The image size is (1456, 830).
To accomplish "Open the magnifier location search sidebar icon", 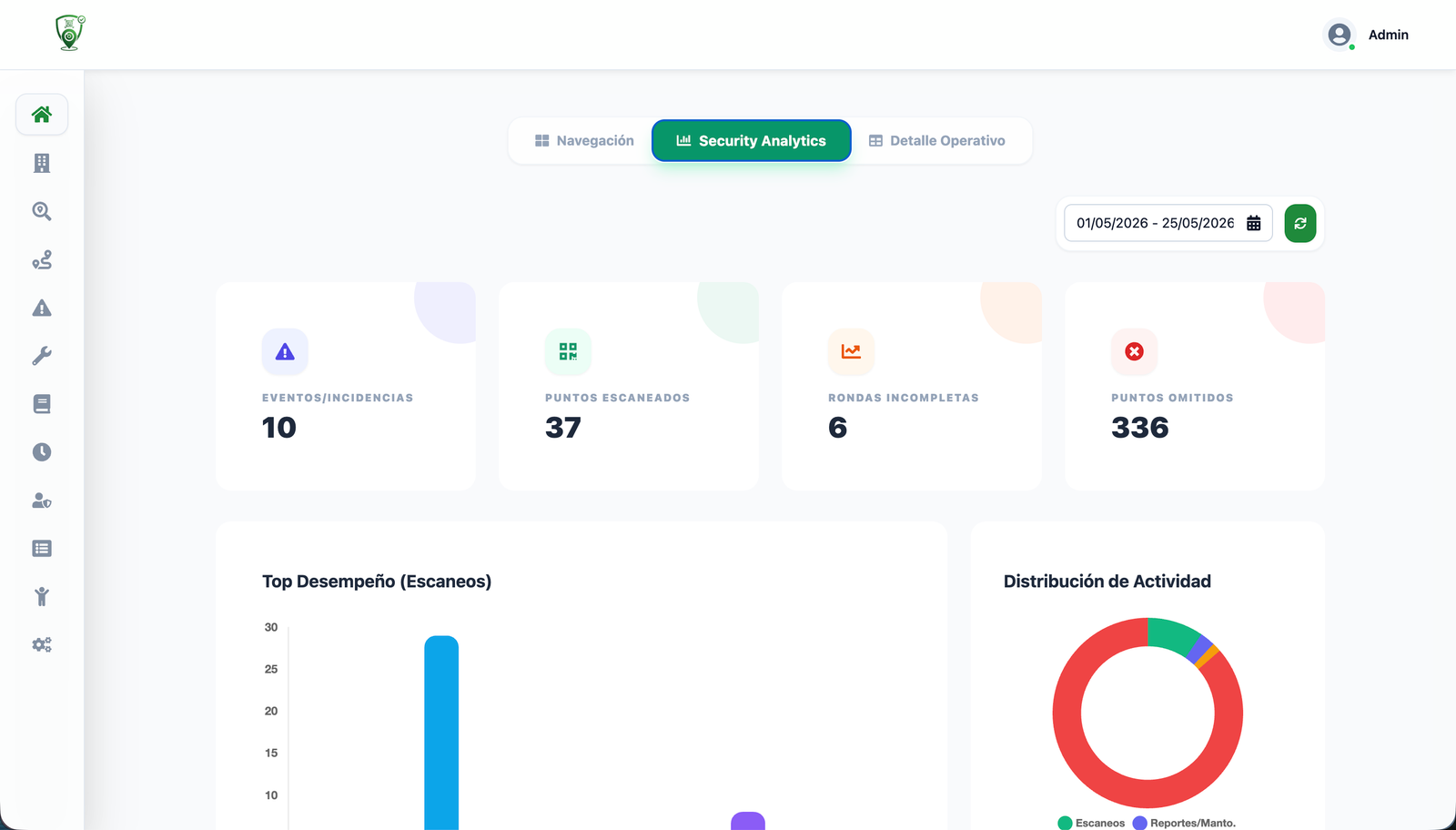I will click(x=42, y=211).
